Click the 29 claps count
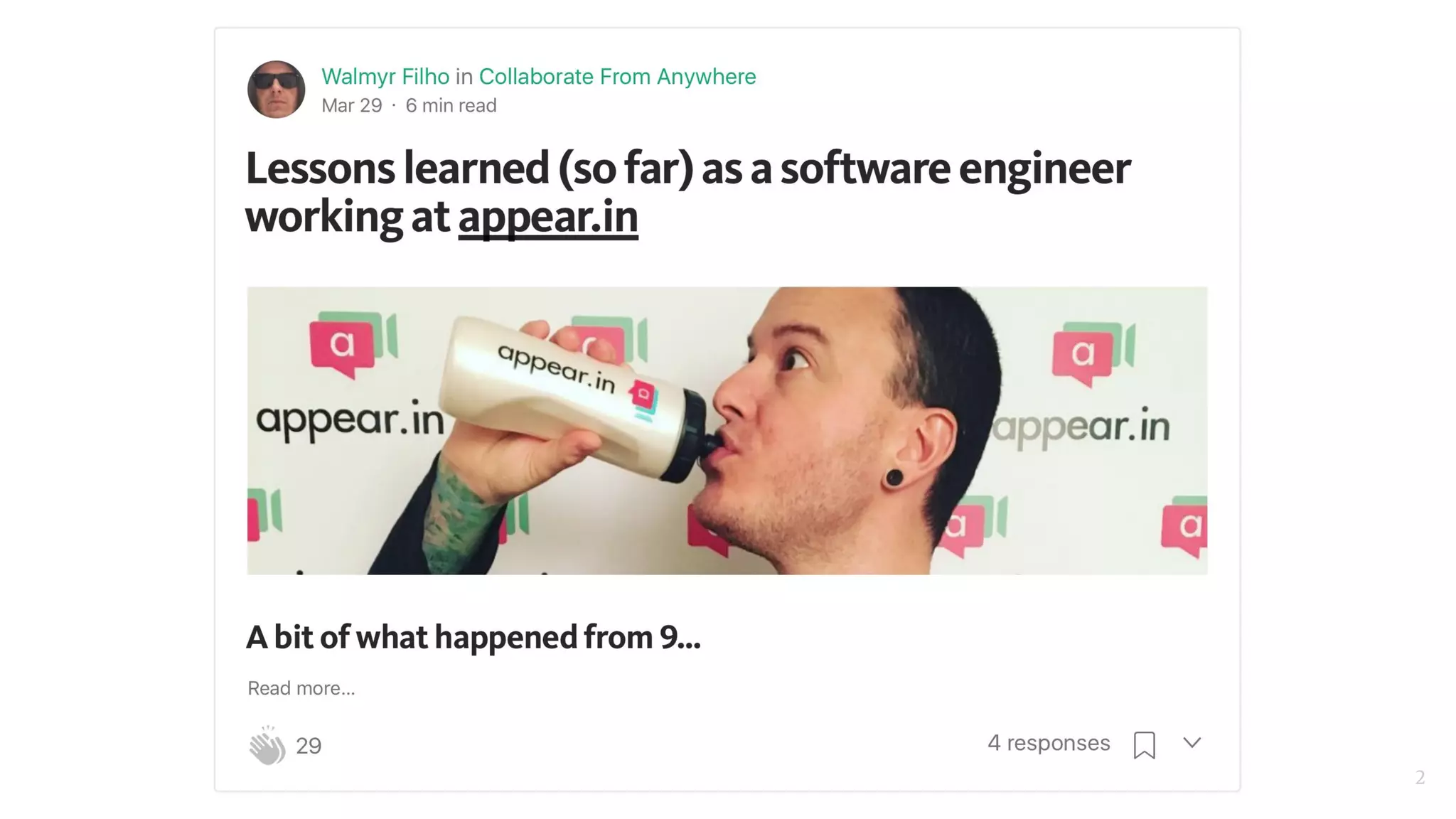Screen dimensions: 1456x819 coord(309,746)
